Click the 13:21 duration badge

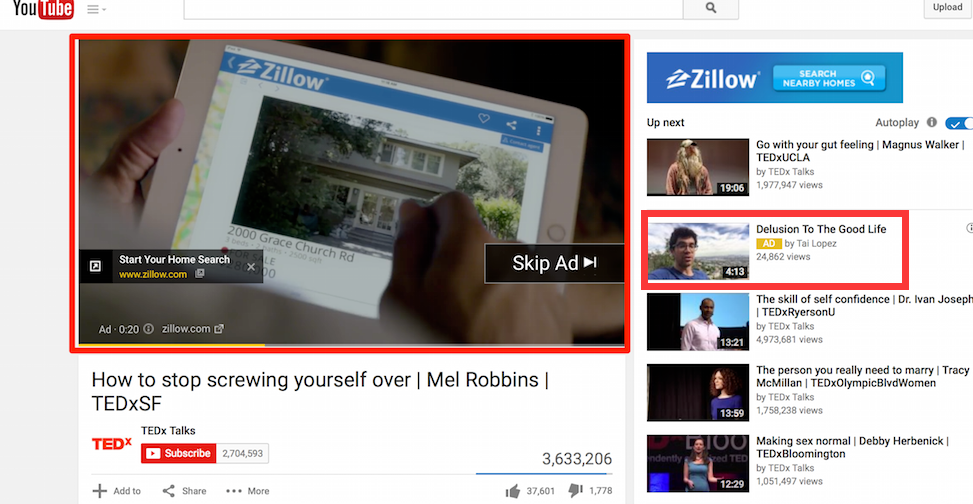(732, 343)
